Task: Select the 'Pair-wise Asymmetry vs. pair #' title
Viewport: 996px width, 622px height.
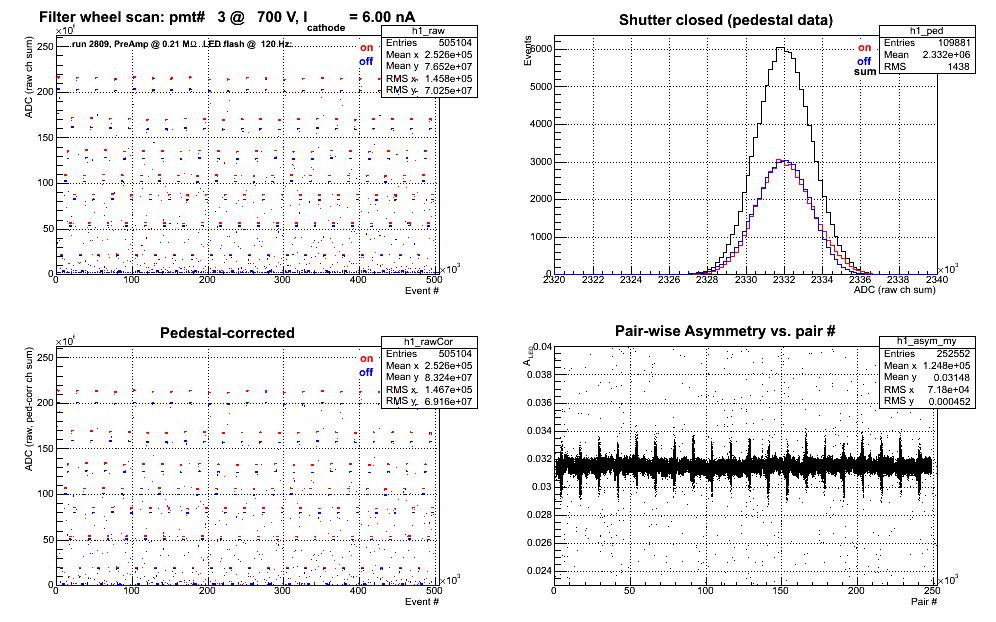Action: coord(725,331)
